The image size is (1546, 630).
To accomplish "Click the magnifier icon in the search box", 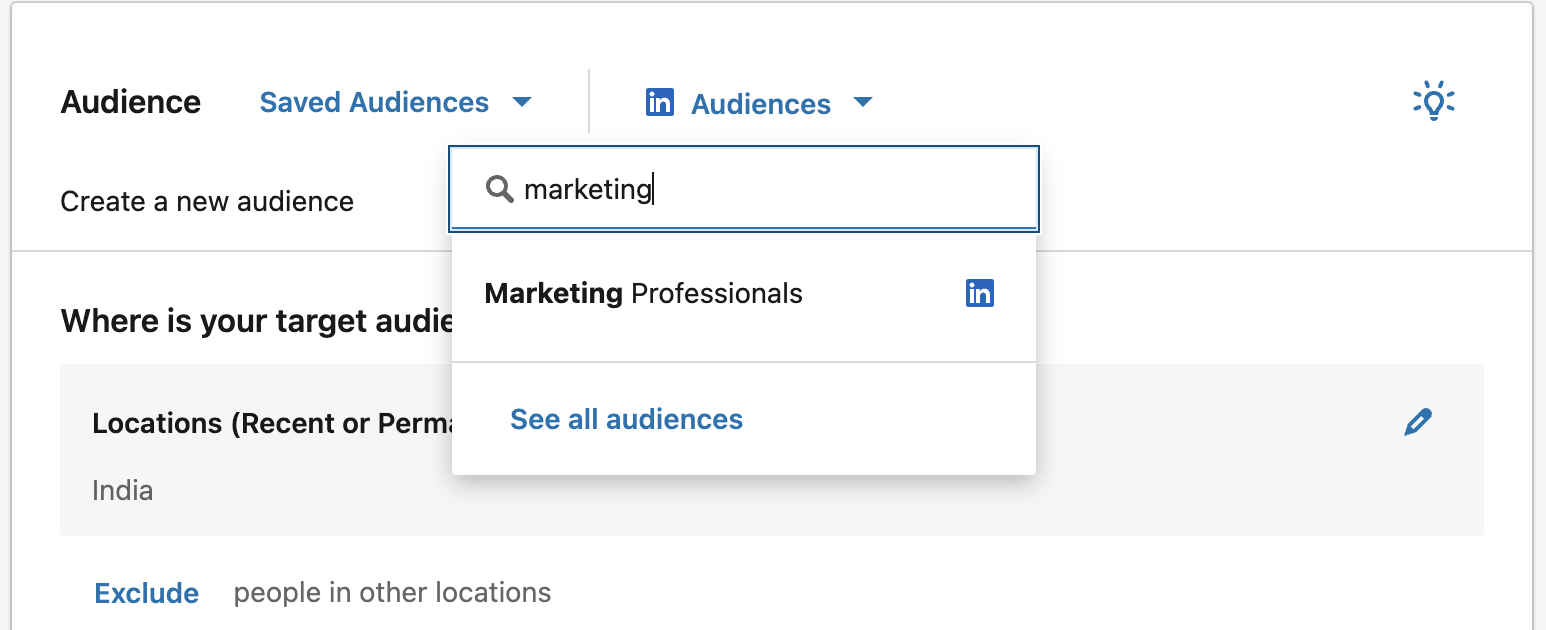I will (x=499, y=188).
